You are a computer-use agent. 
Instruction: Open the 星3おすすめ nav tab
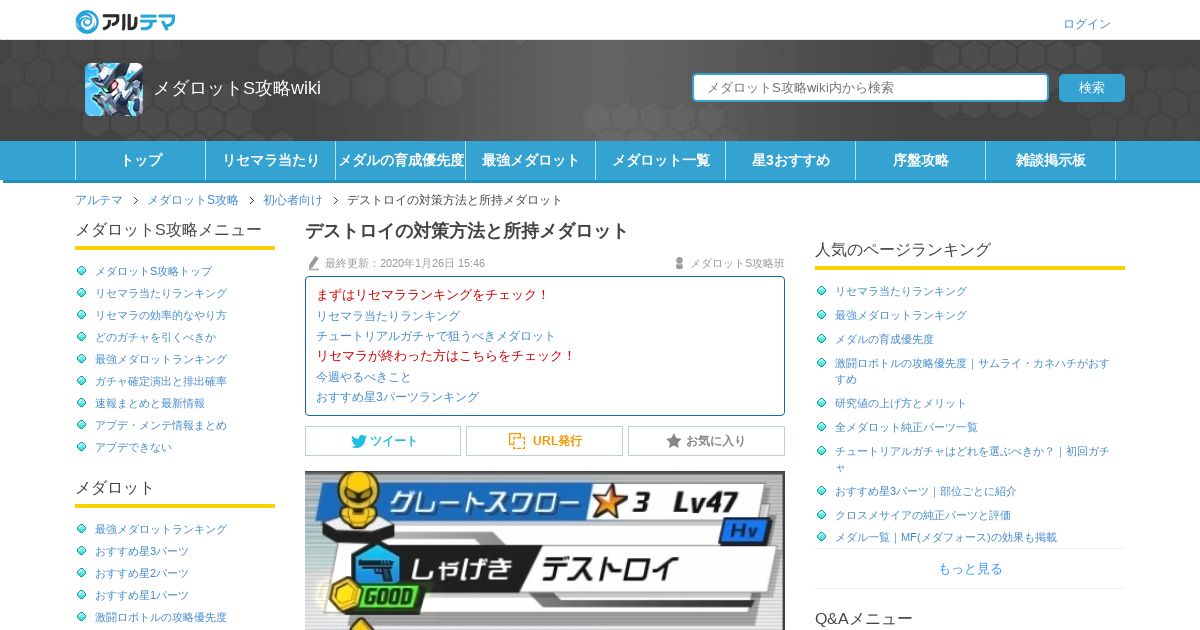click(x=791, y=160)
